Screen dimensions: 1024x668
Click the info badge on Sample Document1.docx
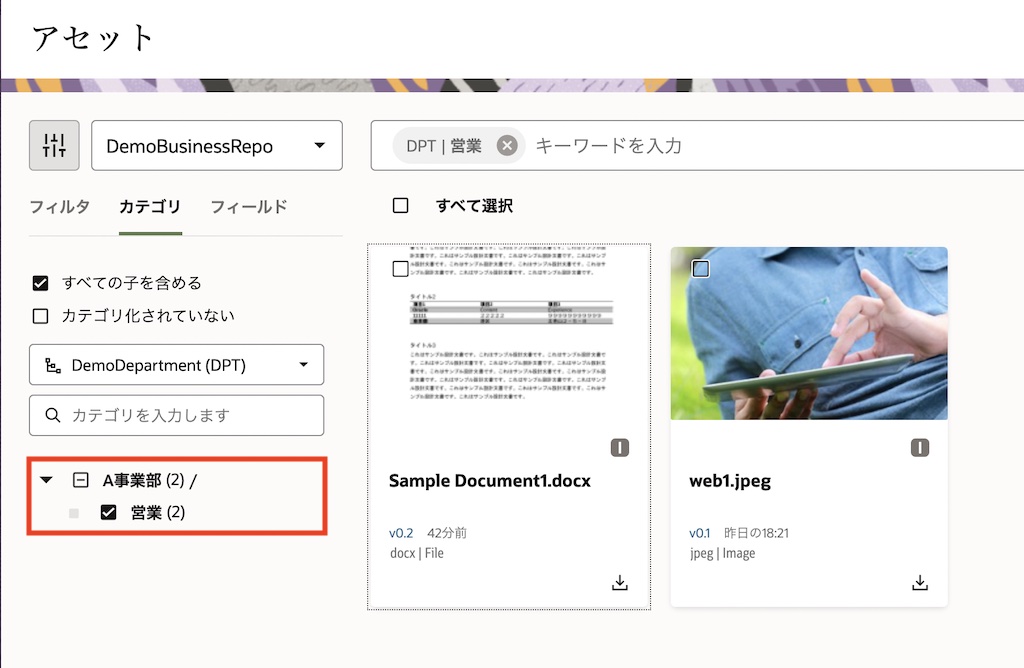tap(619, 448)
